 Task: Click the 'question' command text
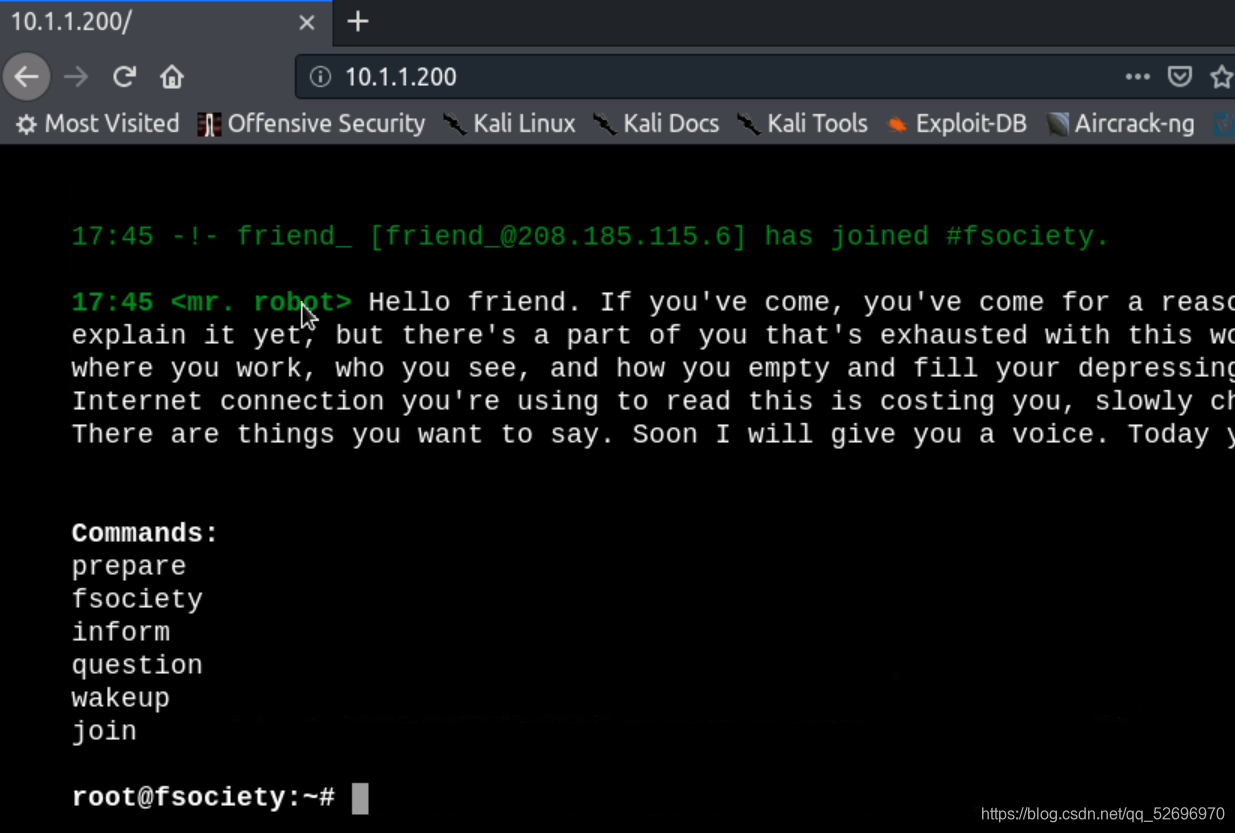(x=137, y=665)
